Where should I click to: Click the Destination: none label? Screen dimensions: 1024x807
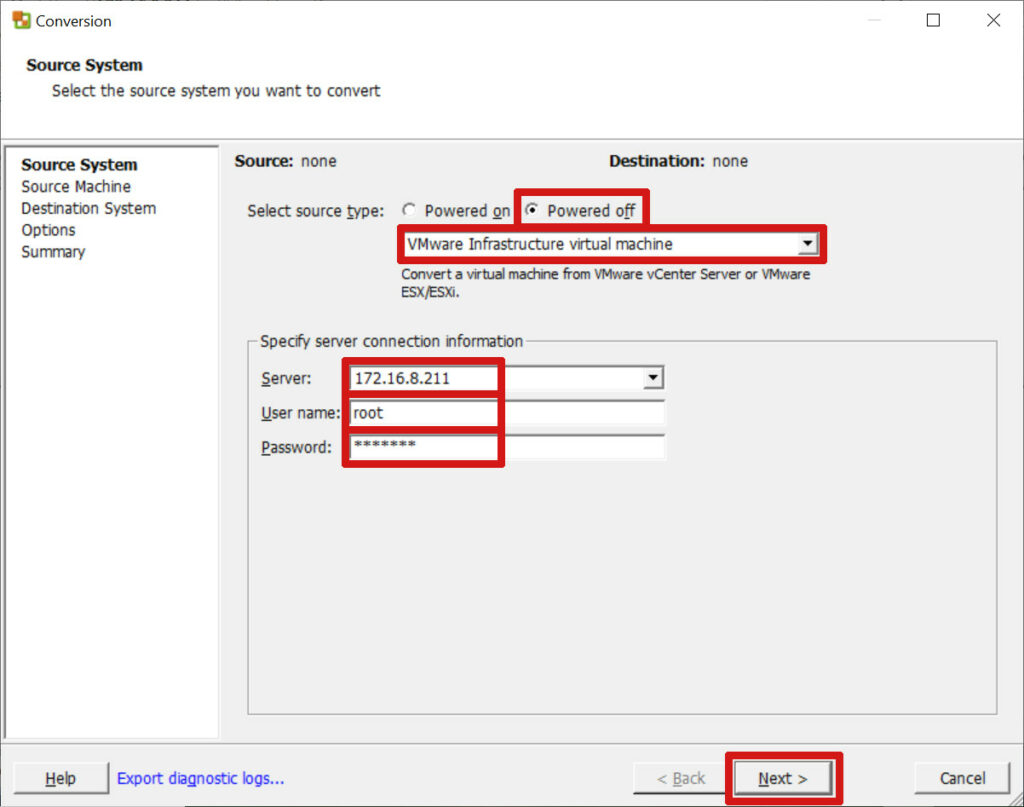click(679, 161)
